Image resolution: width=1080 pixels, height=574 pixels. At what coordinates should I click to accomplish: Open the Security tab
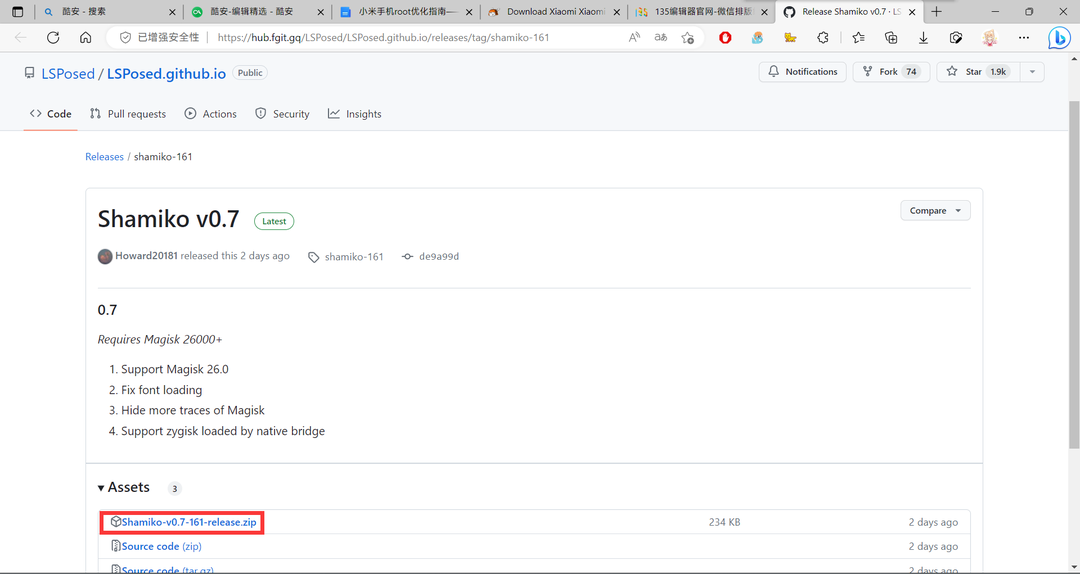[282, 114]
